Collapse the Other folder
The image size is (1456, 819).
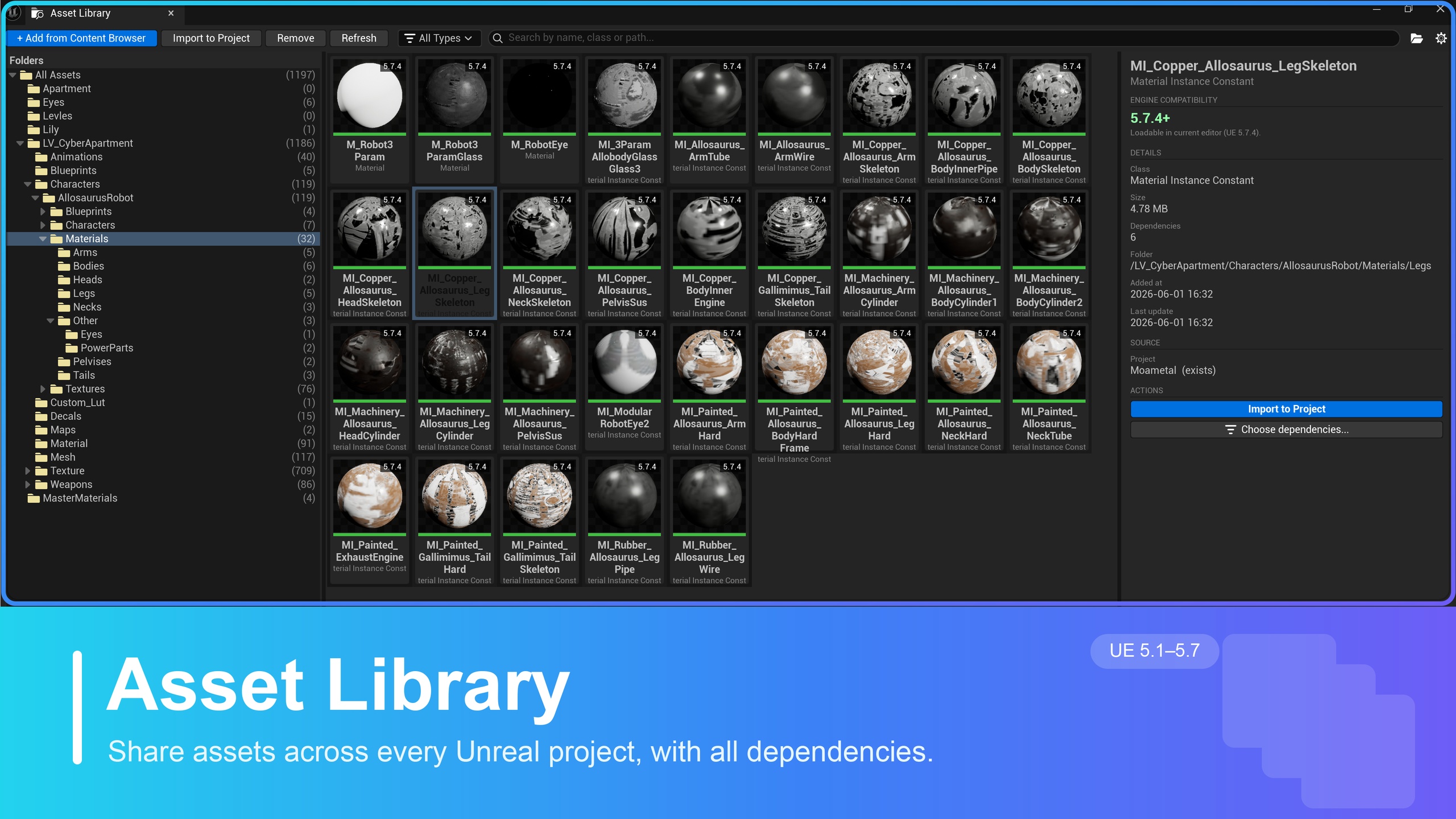click(50, 321)
